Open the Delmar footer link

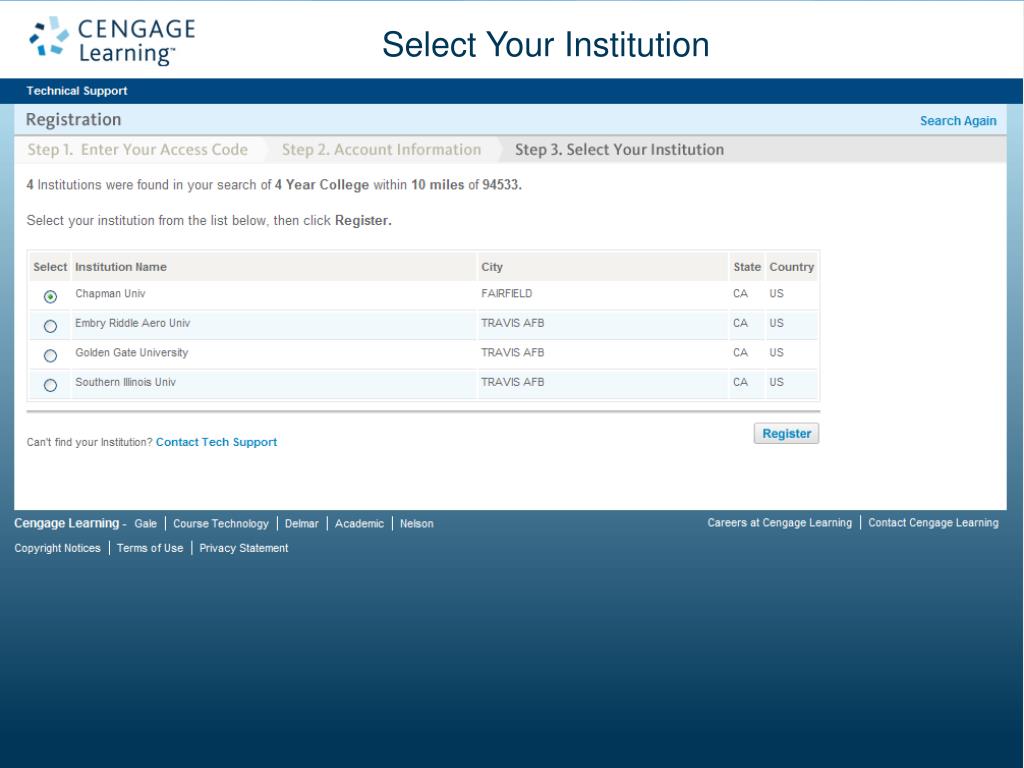click(x=302, y=524)
